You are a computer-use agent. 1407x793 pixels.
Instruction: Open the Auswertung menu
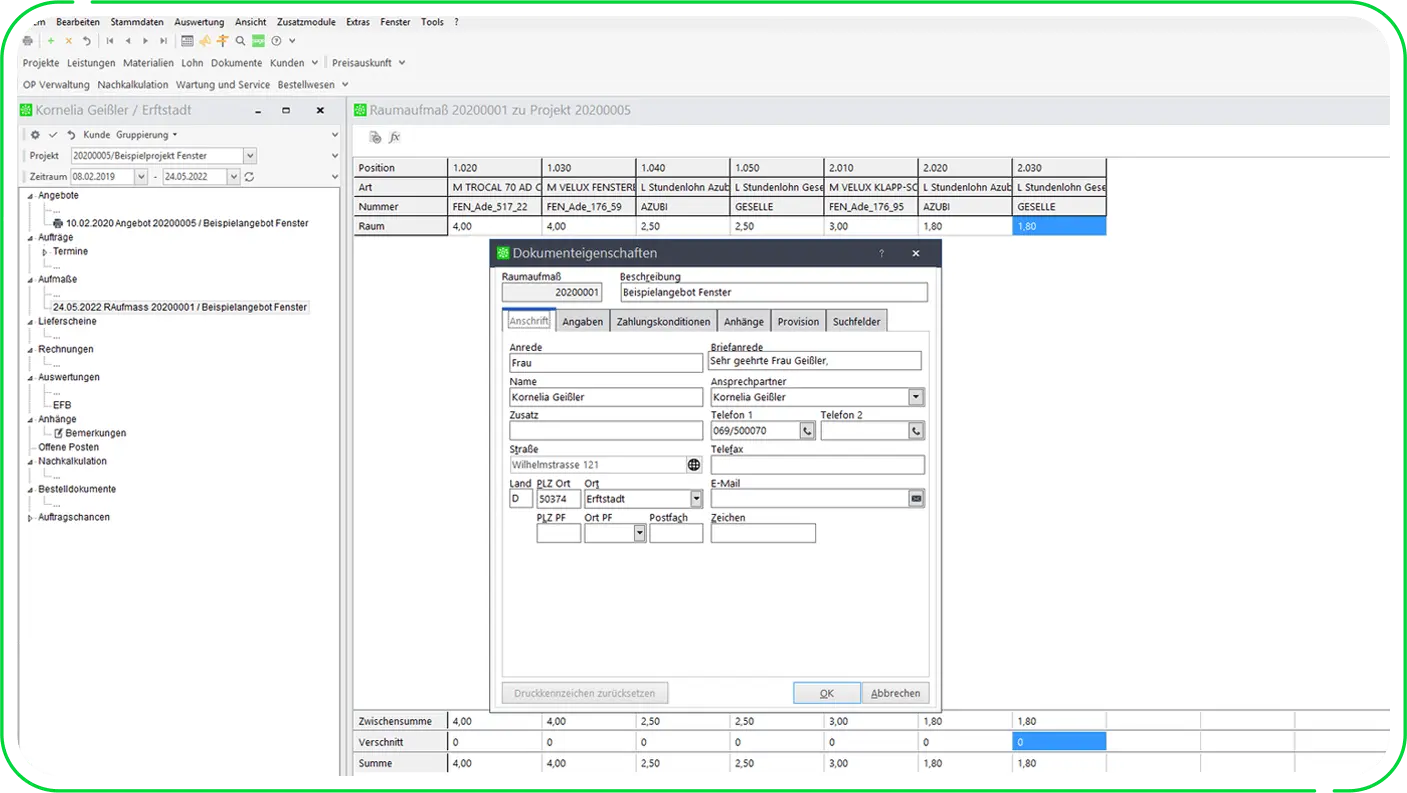199,22
